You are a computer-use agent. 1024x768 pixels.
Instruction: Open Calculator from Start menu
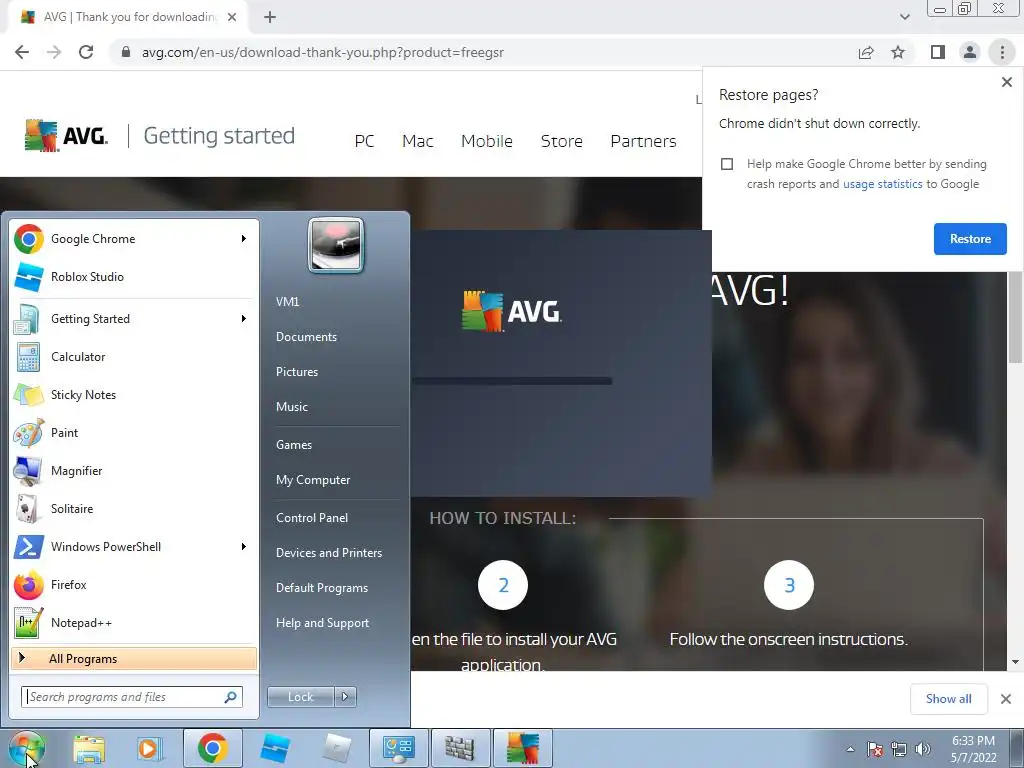pos(134,357)
